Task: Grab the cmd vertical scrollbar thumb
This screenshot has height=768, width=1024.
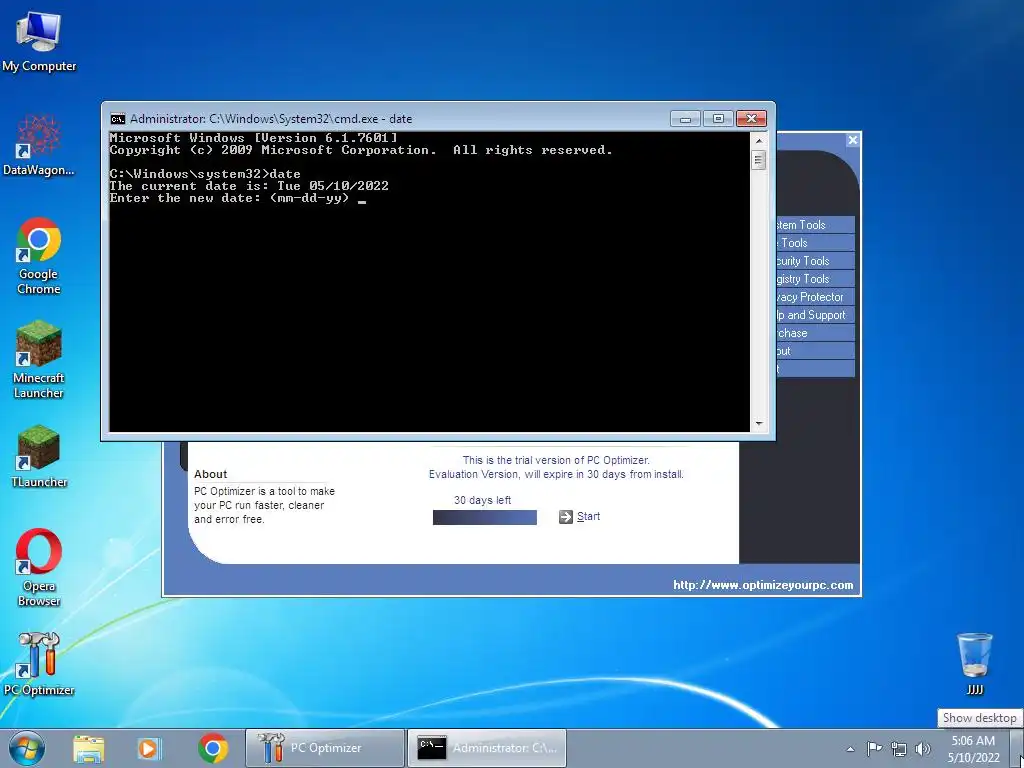Action: [758, 160]
